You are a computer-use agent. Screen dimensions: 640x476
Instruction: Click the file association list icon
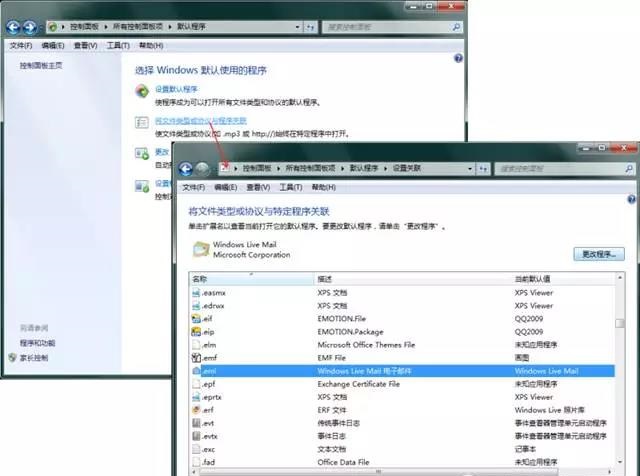coord(142,122)
